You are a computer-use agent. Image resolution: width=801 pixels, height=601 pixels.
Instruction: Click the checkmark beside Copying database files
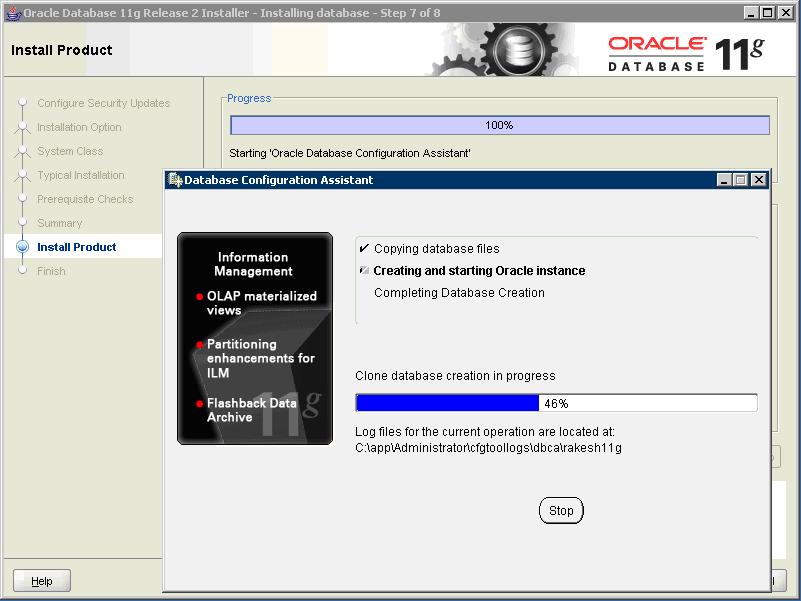362,249
